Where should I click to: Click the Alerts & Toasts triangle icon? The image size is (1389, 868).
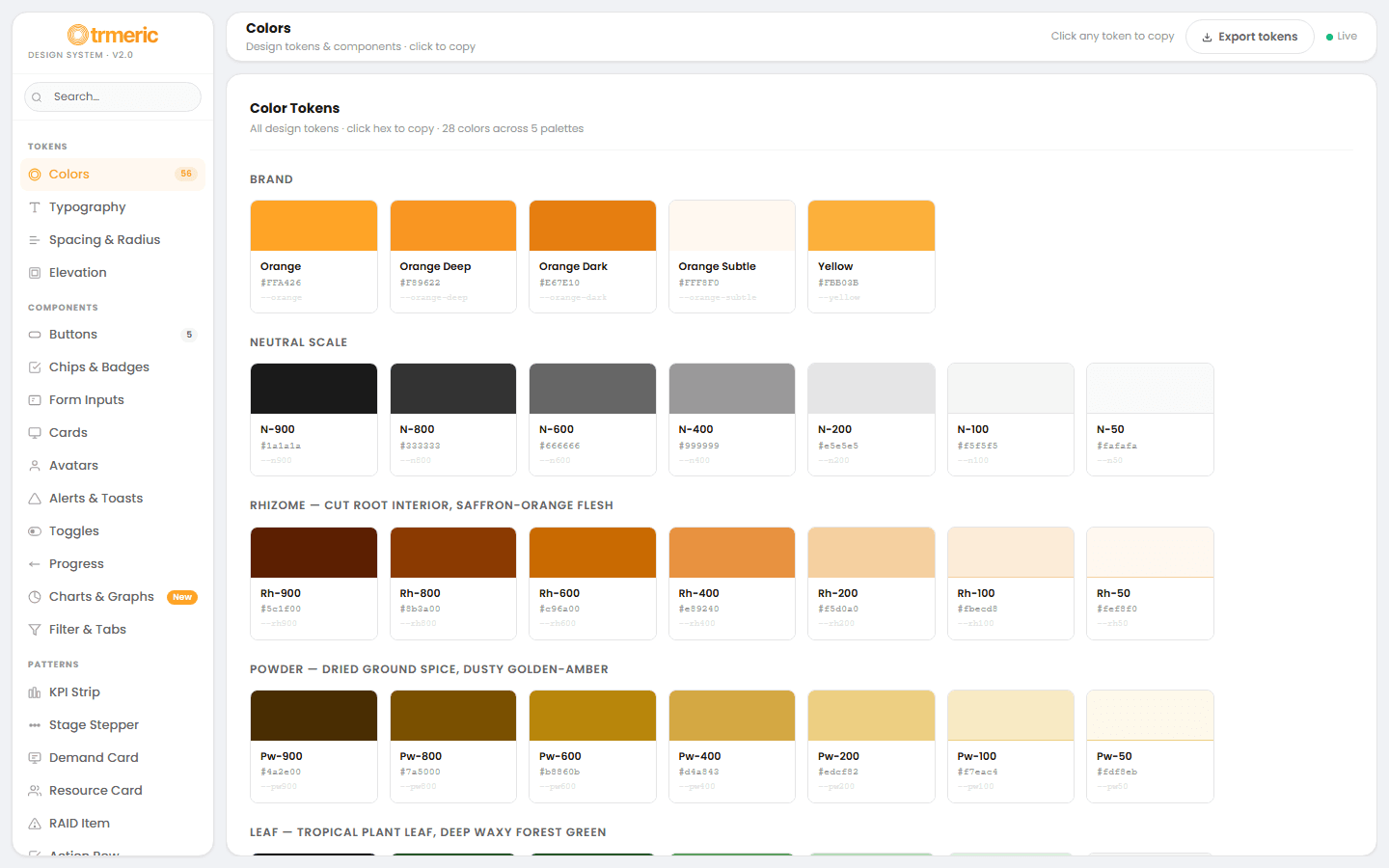point(35,499)
